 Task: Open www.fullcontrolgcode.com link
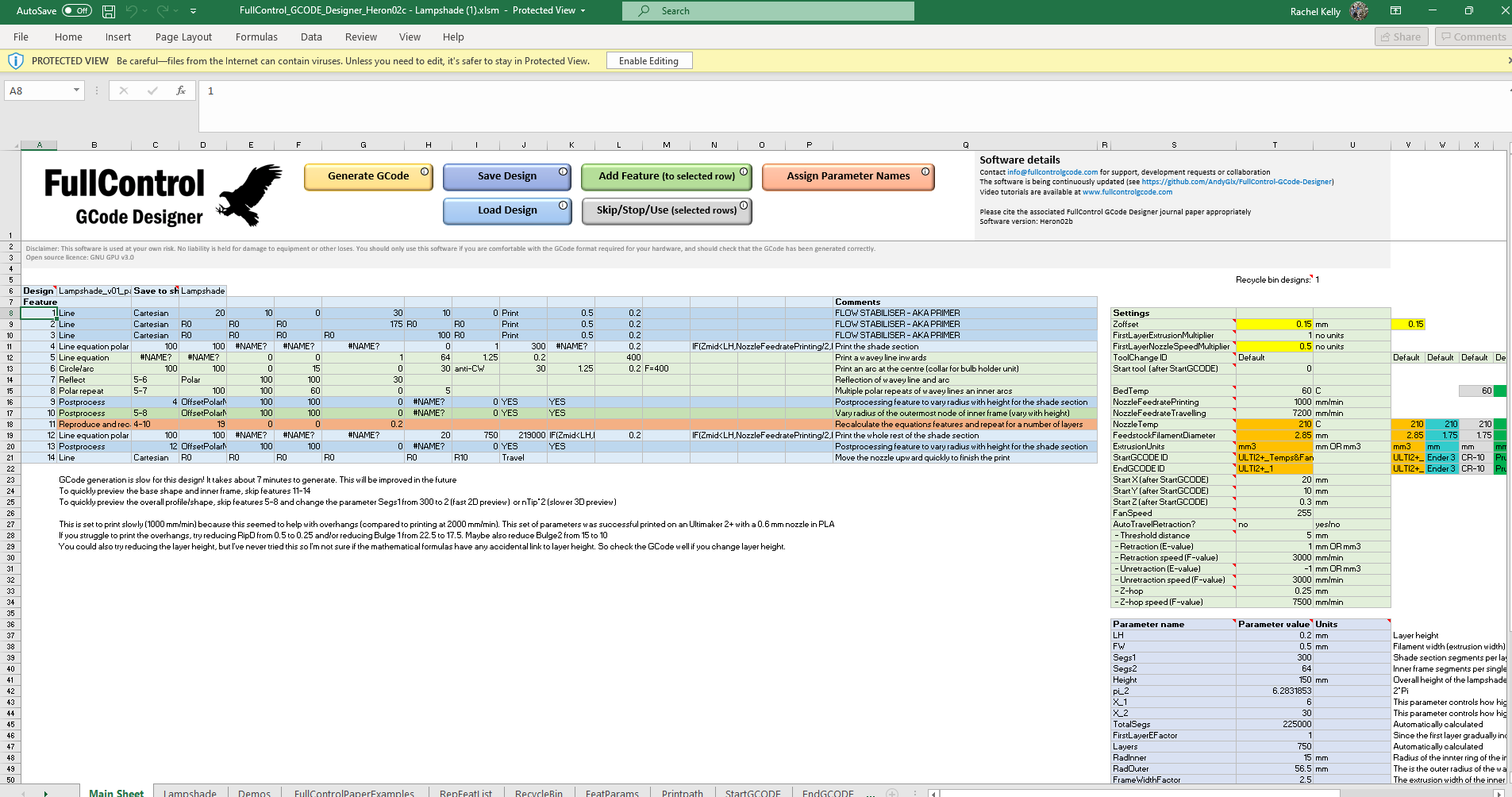[1127, 192]
